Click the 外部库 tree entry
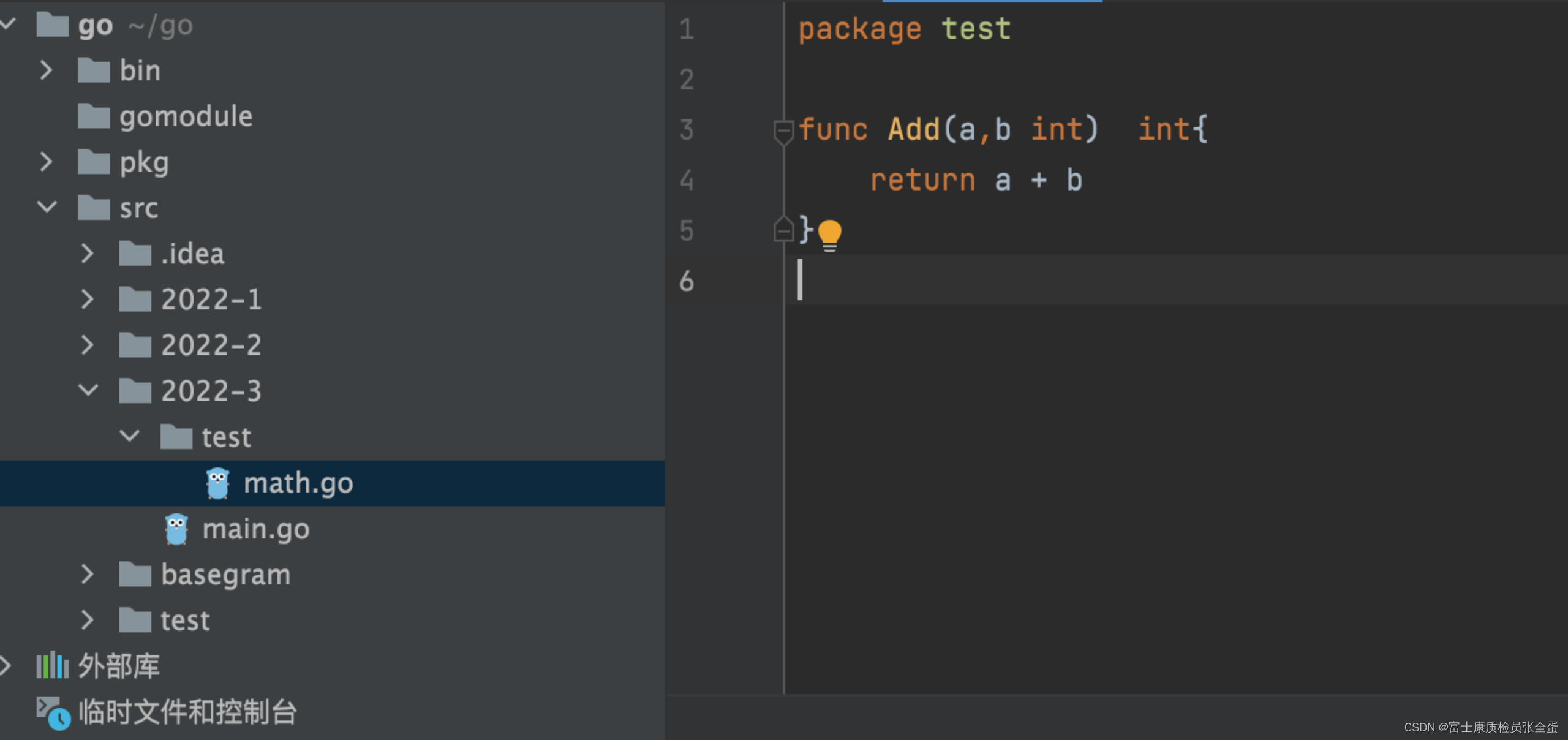 pos(119,665)
